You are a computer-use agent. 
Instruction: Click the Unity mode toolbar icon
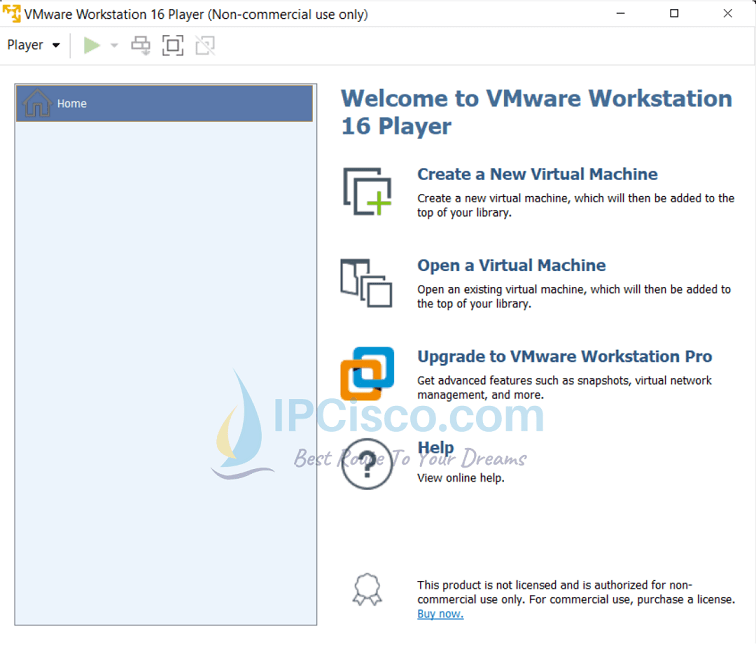(x=205, y=45)
